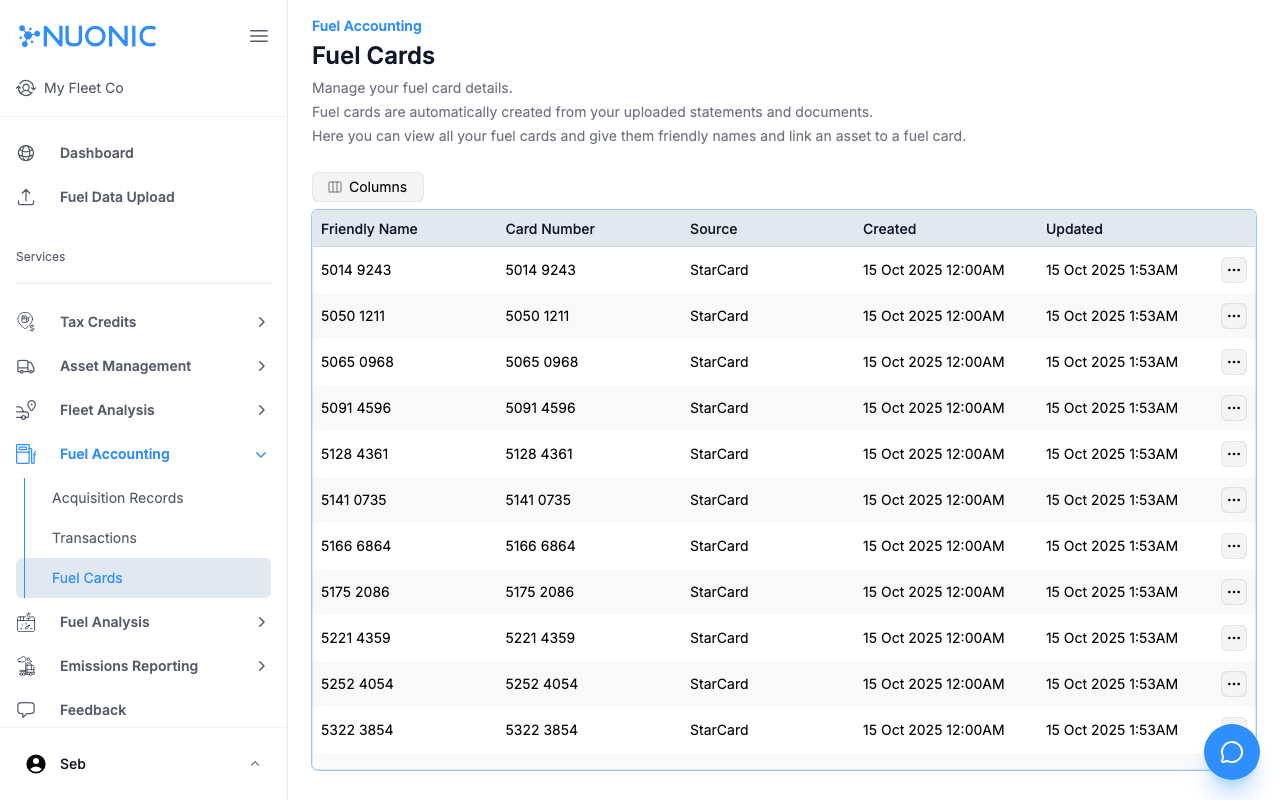Click the My Fleet Co organization icon
The width and height of the screenshot is (1280, 800).
coord(26,88)
